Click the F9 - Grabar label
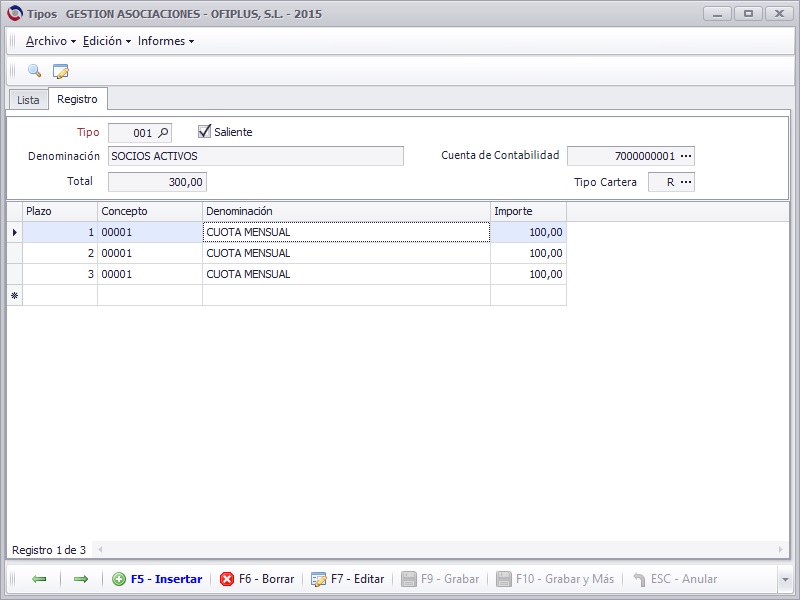The width and height of the screenshot is (800, 600). click(450, 579)
